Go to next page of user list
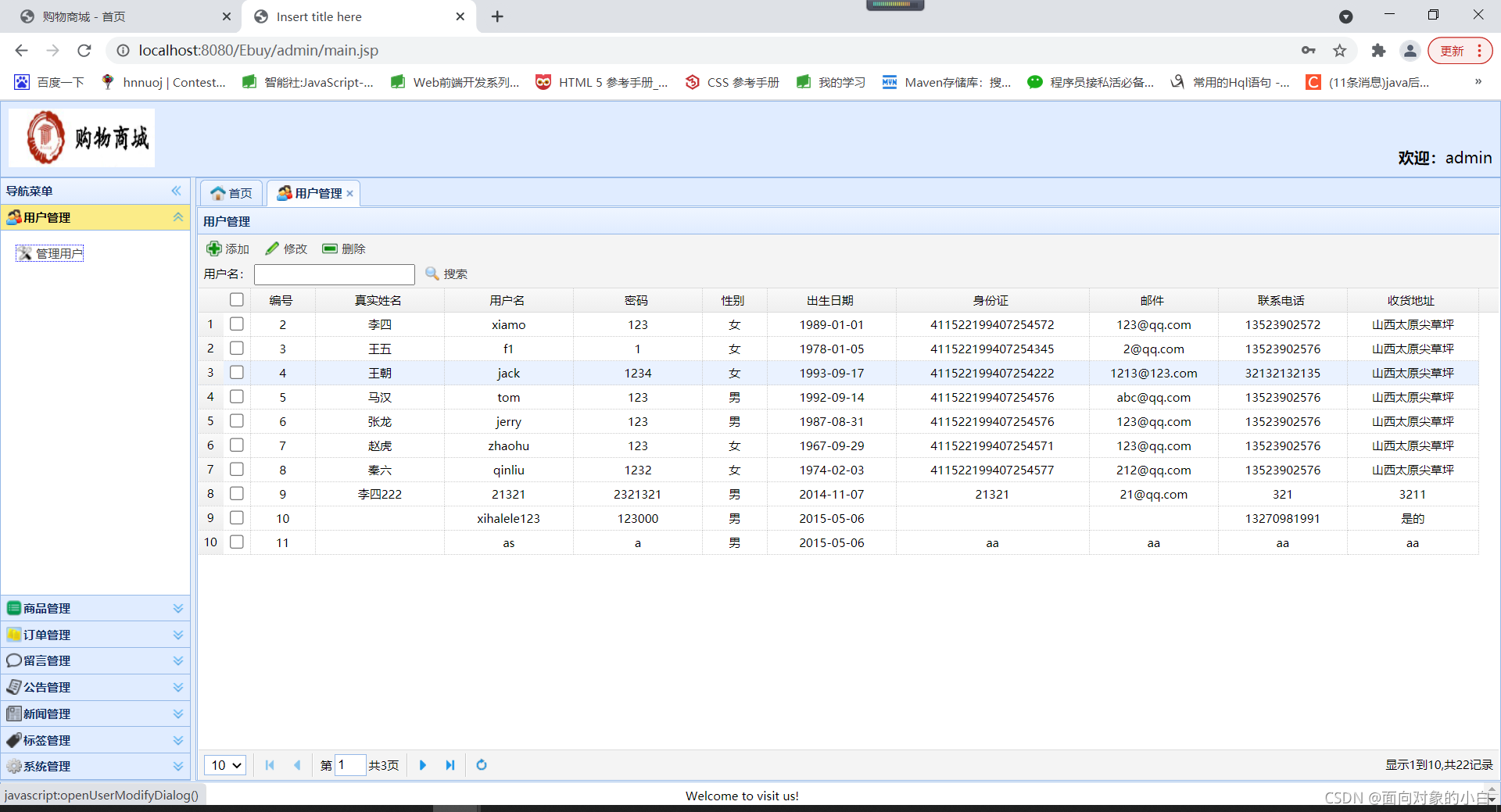 423,765
